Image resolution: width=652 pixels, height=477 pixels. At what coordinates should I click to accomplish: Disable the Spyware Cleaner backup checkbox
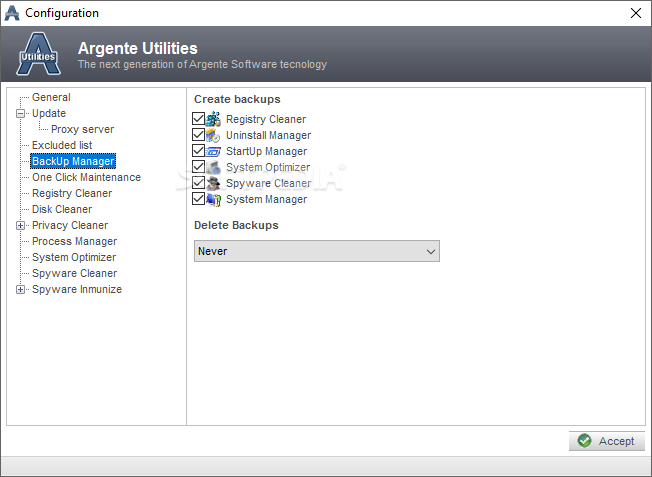[x=198, y=183]
